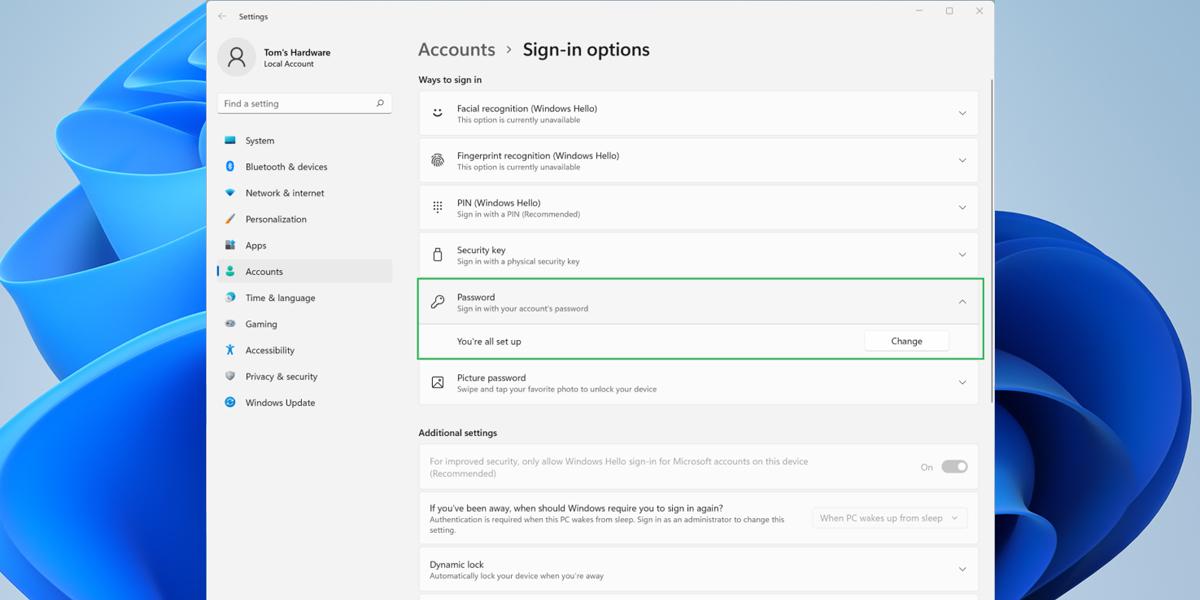Open 'When PC wakes up from sleep' dropdown

pyautogui.click(x=889, y=518)
